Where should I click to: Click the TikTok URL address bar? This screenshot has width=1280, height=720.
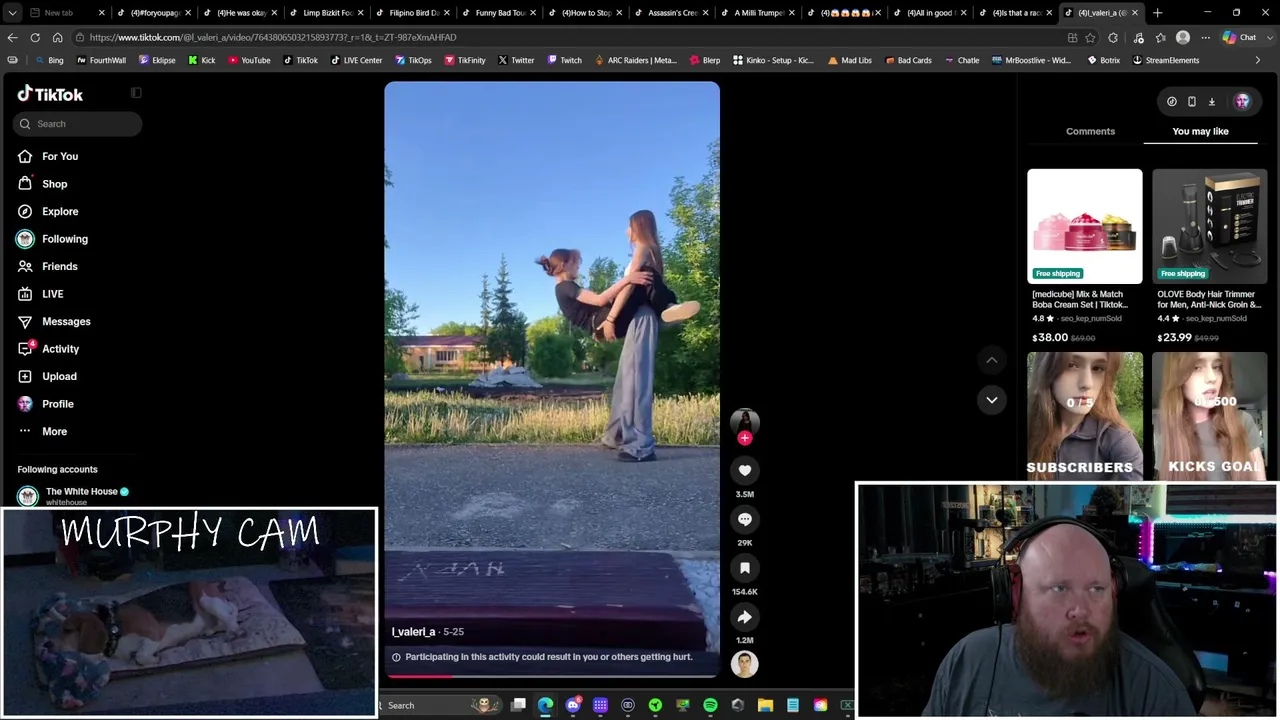570,38
